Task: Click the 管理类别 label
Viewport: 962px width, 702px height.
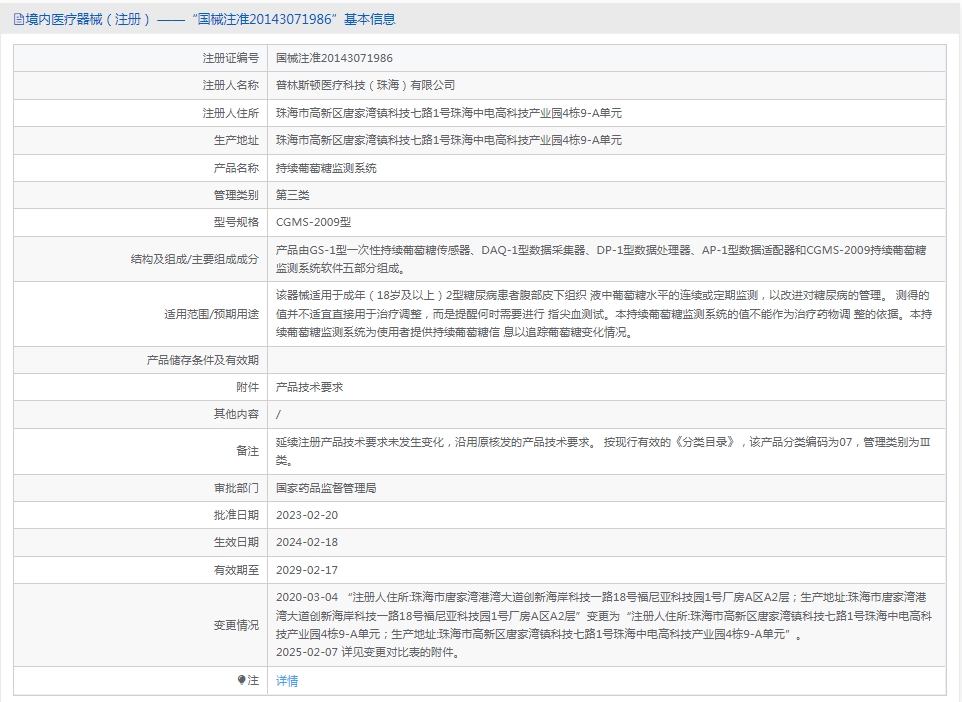Action: [236, 195]
